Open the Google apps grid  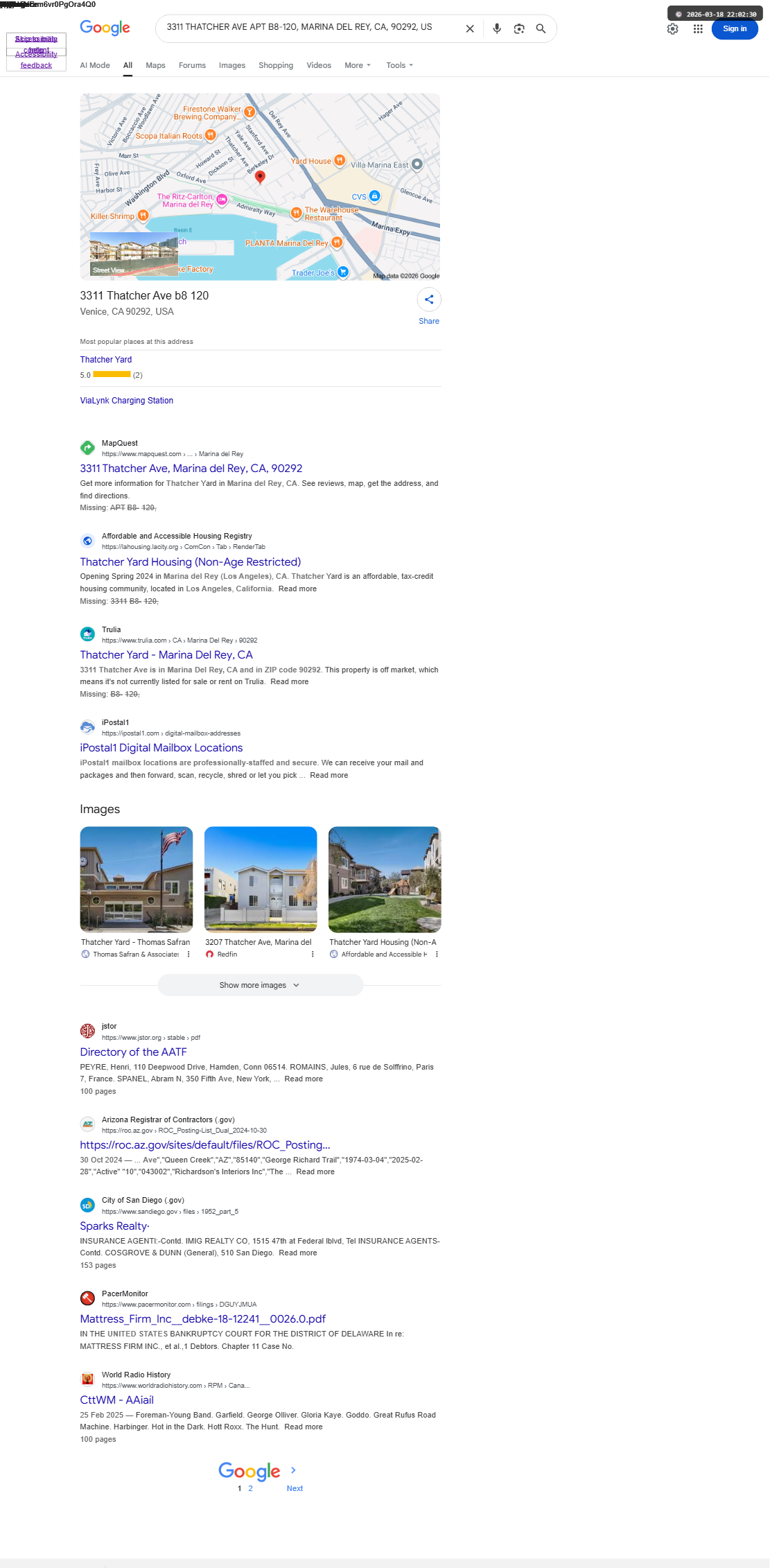tap(698, 29)
